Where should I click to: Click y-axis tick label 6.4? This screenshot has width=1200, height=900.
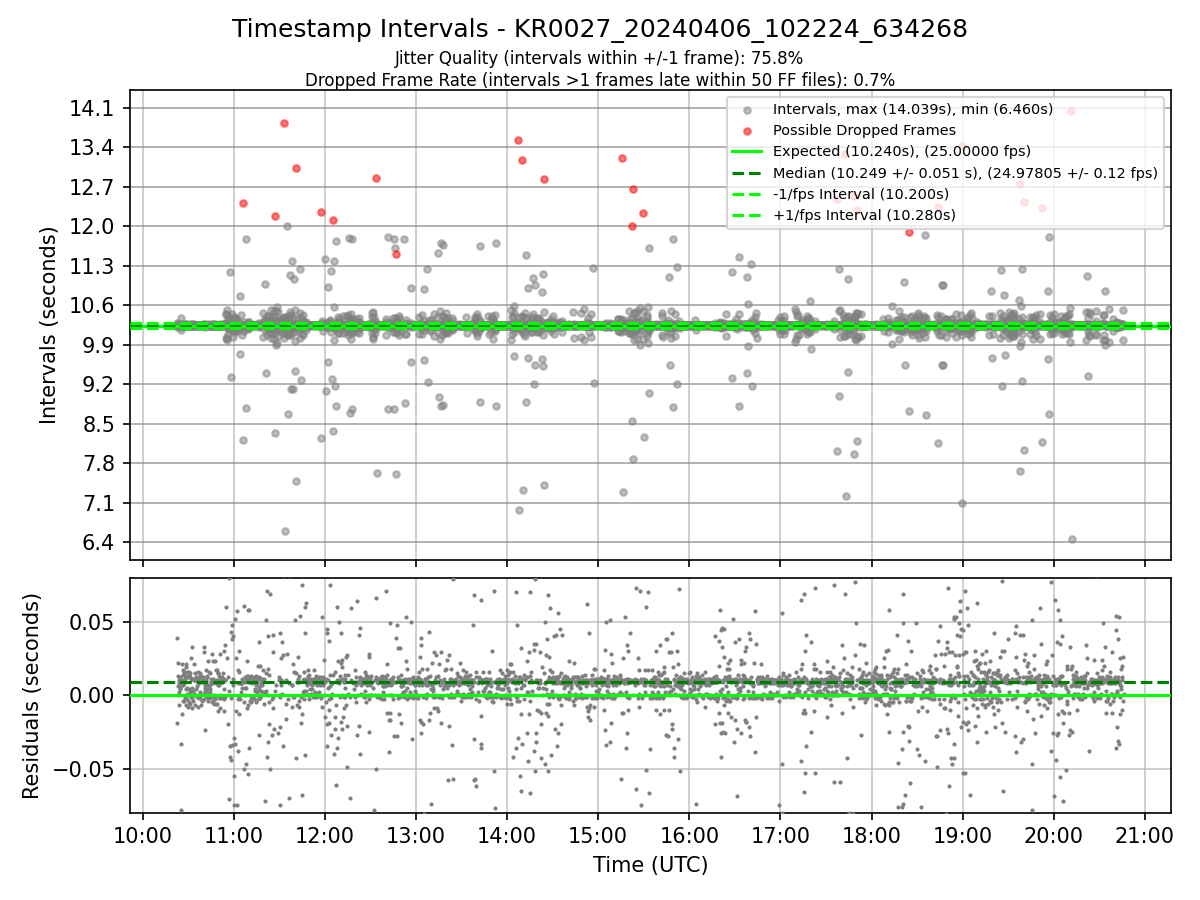click(x=97, y=543)
